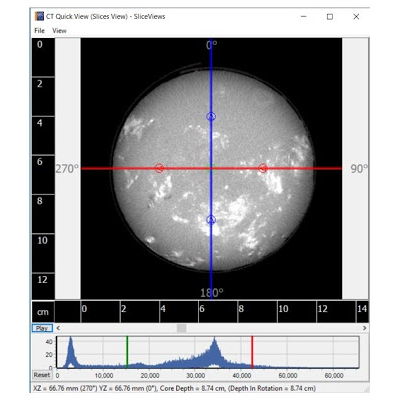Click the CT Quick View app icon
This screenshot has width=399, height=401.
tap(39, 16)
